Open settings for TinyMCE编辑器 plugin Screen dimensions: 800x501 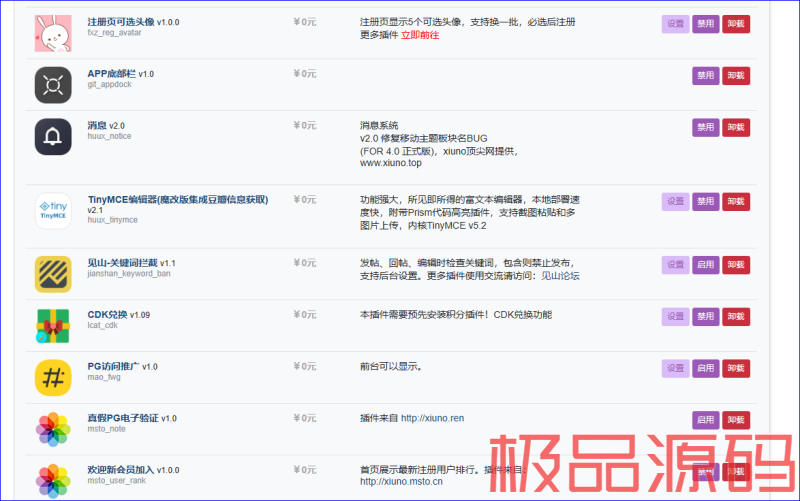676,202
